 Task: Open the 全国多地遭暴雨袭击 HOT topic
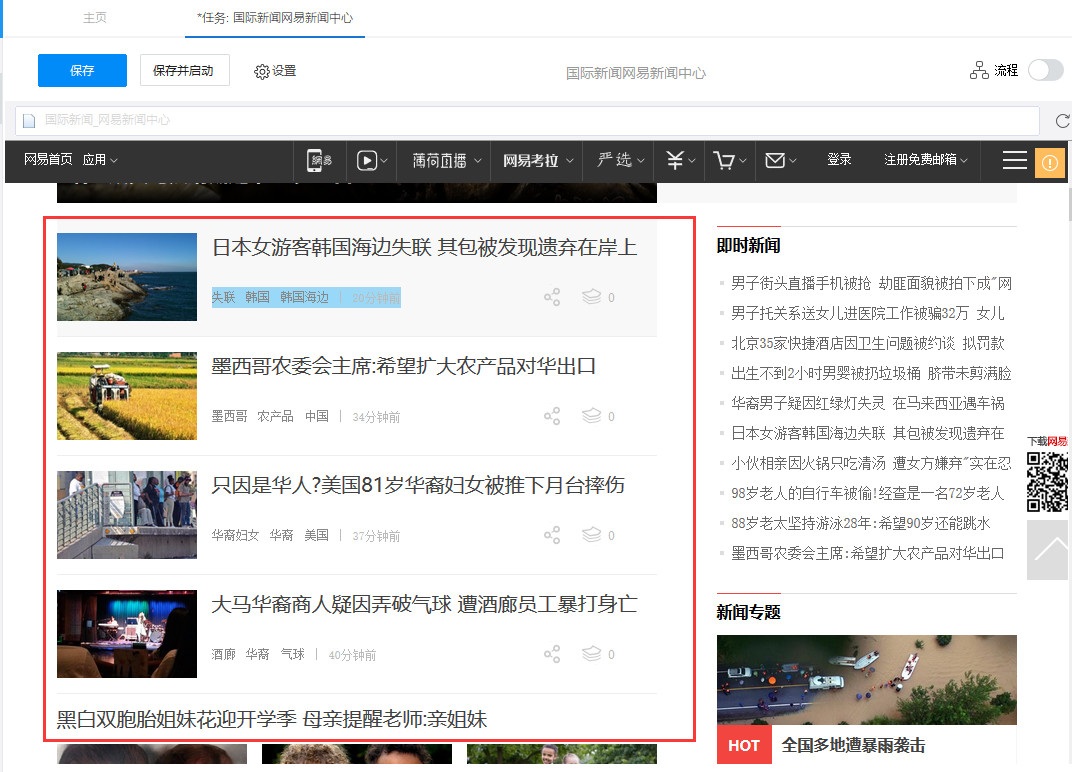[x=853, y=745]
